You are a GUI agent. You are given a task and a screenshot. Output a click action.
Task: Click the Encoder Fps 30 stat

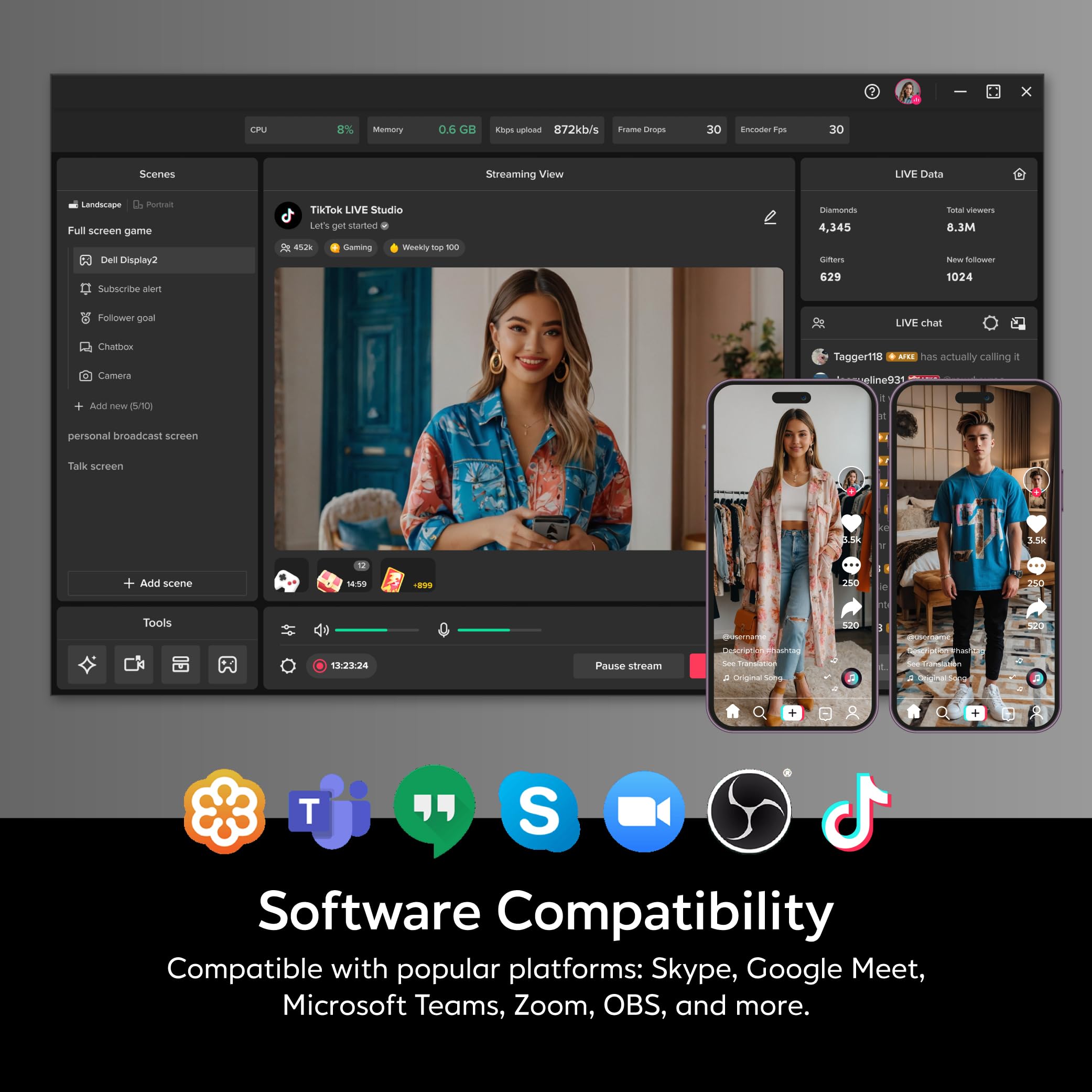point(792,129)
